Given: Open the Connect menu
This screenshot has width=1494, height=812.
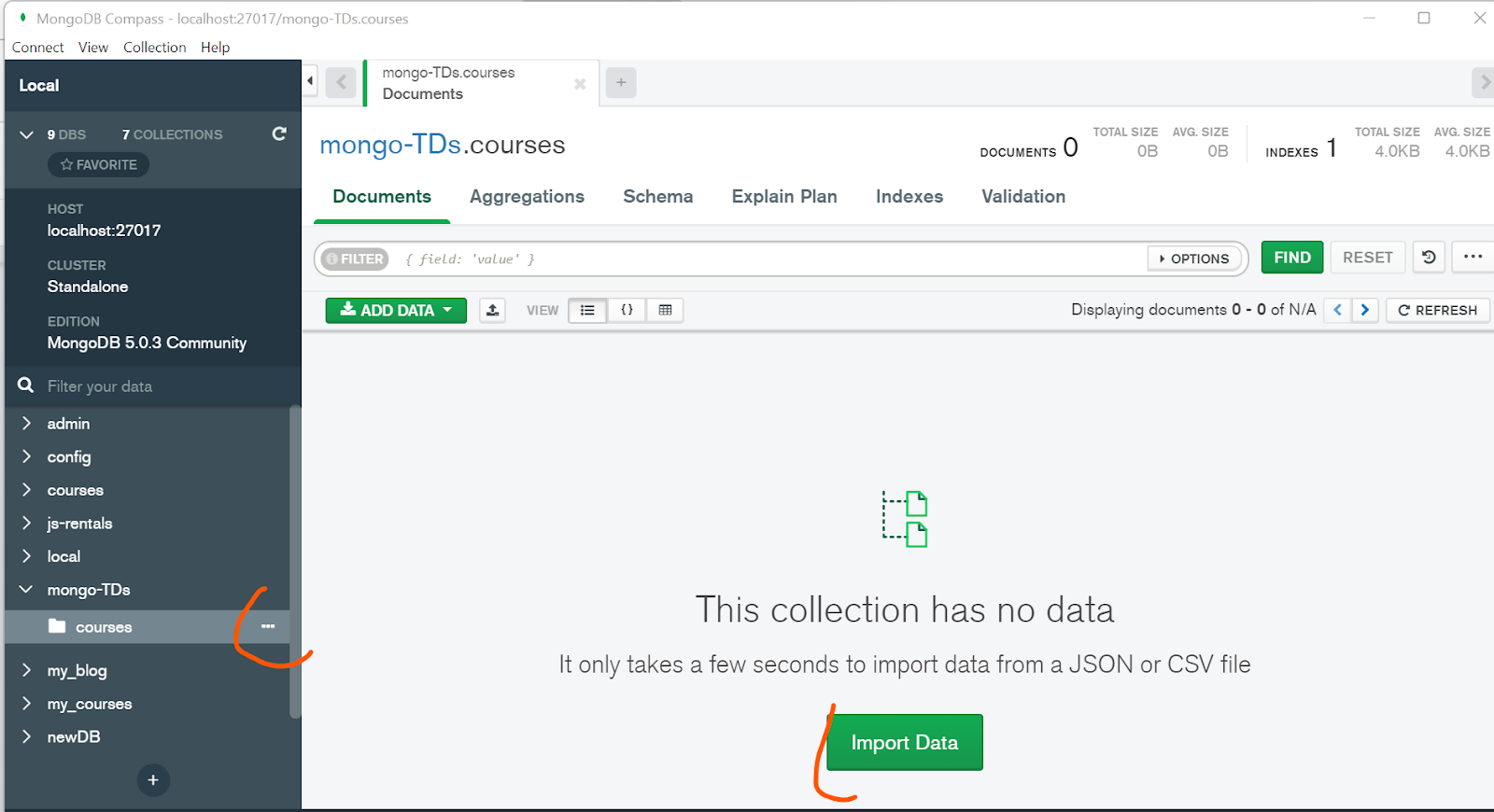Looking at the screenshot, I should click(38, 48).
